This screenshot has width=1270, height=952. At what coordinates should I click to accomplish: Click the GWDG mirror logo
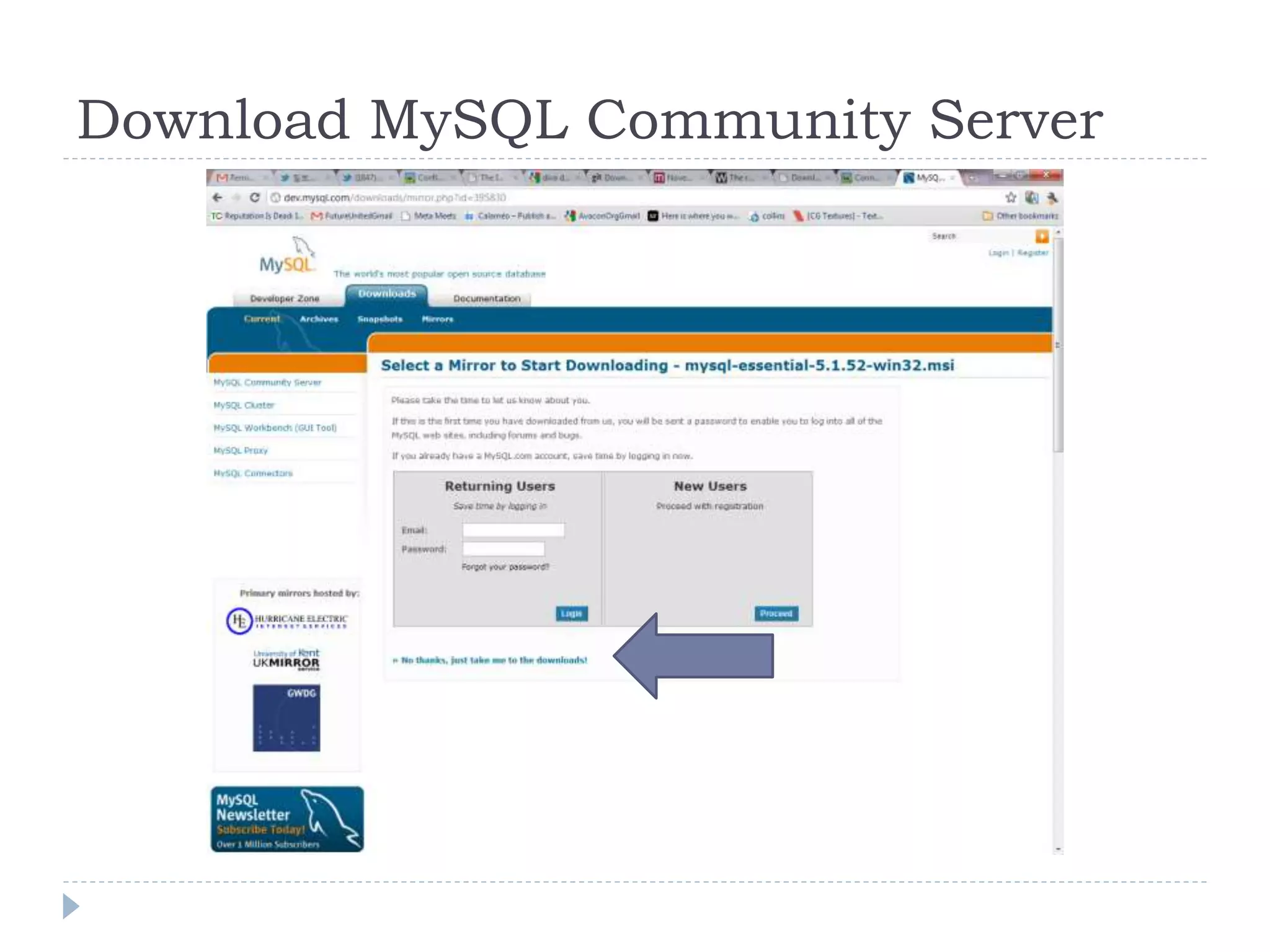286,718
